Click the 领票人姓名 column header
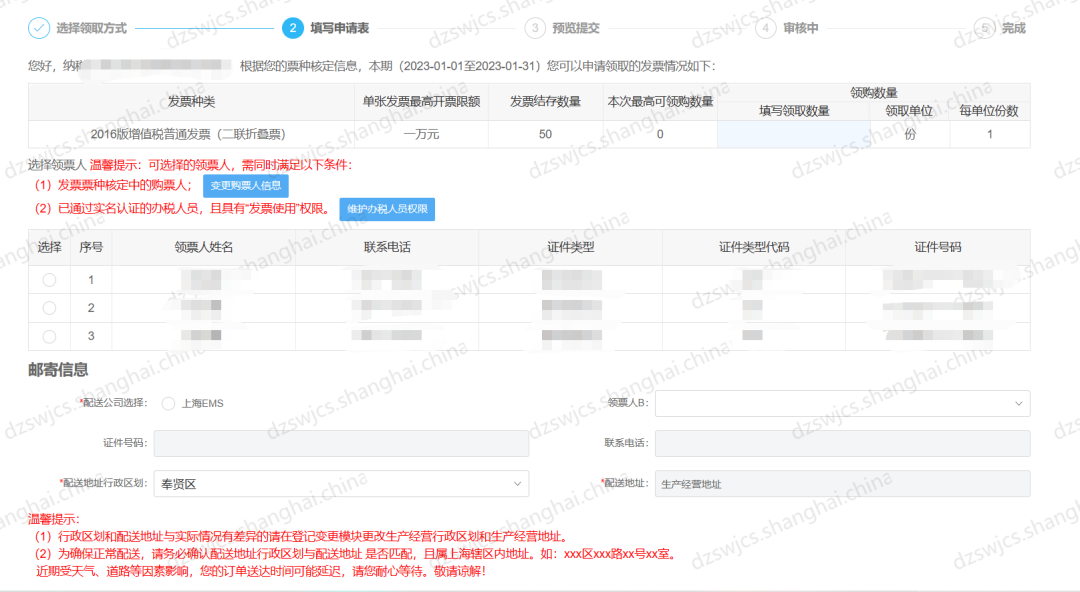Image resolution: width=1080 pixels, height=592 pixels. [204, 247]
